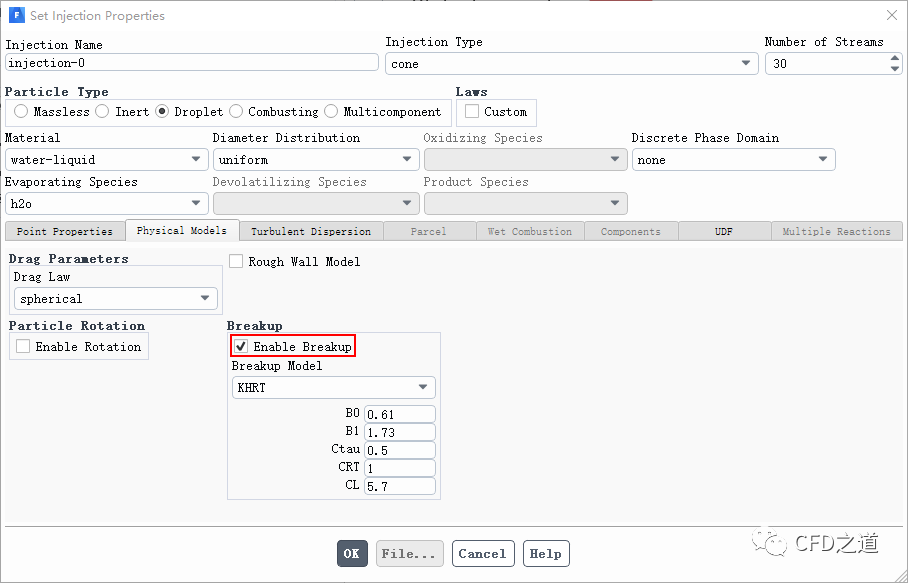
Task: Click the Cancel button
Action: click(482, 554)
